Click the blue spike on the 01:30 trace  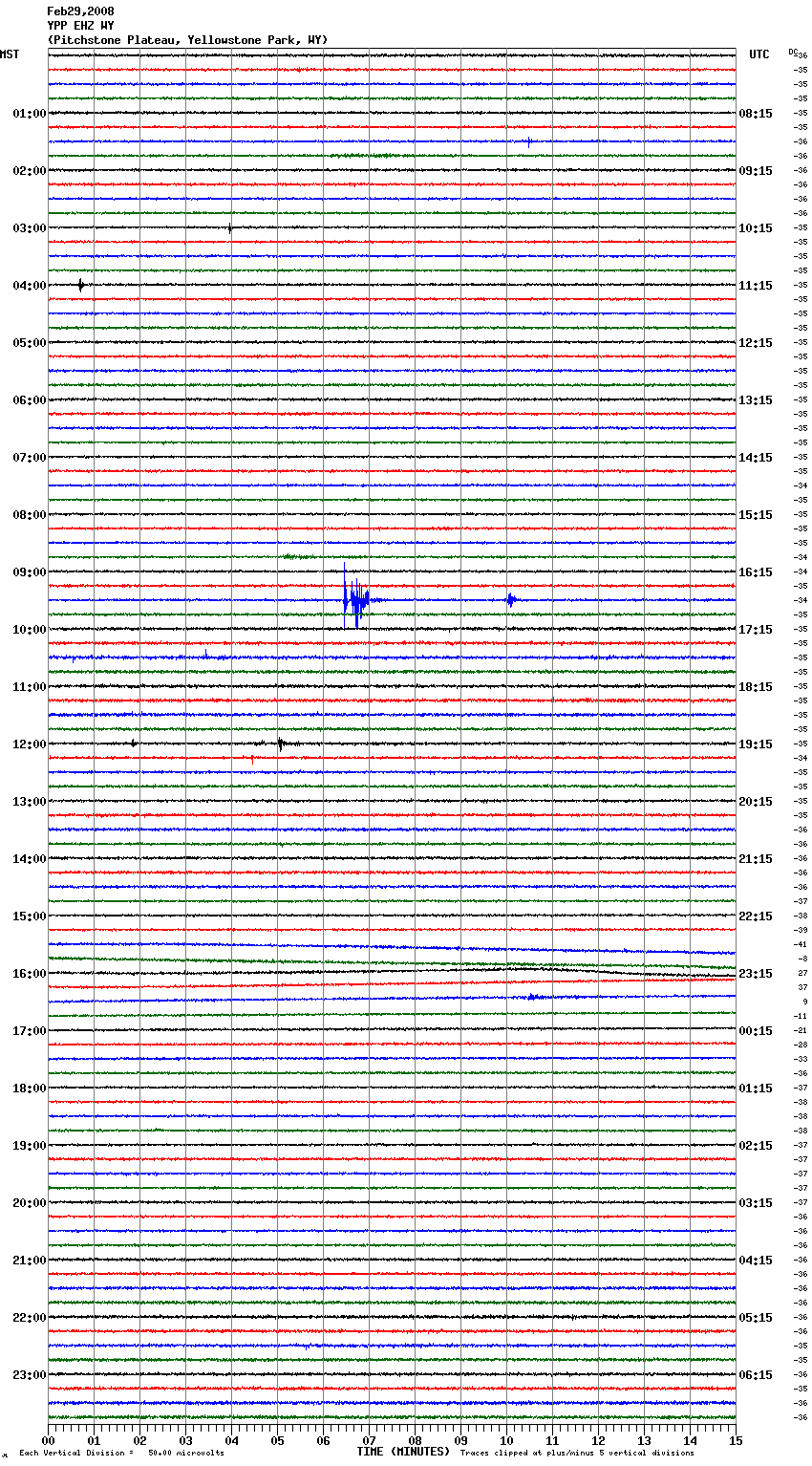click(529, 141)
